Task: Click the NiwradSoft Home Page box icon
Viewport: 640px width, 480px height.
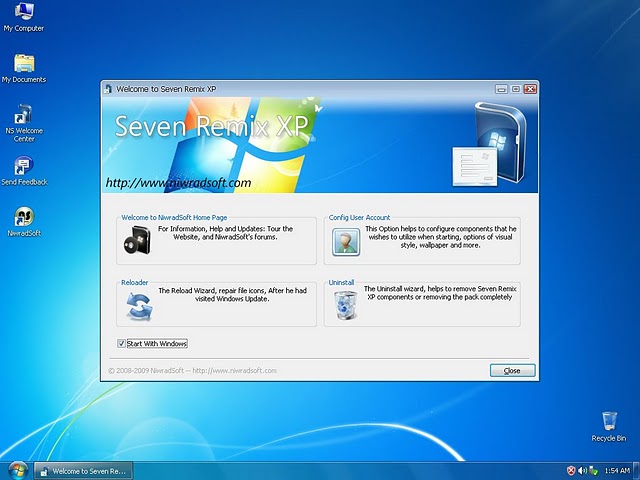Action: click(138, 240)
